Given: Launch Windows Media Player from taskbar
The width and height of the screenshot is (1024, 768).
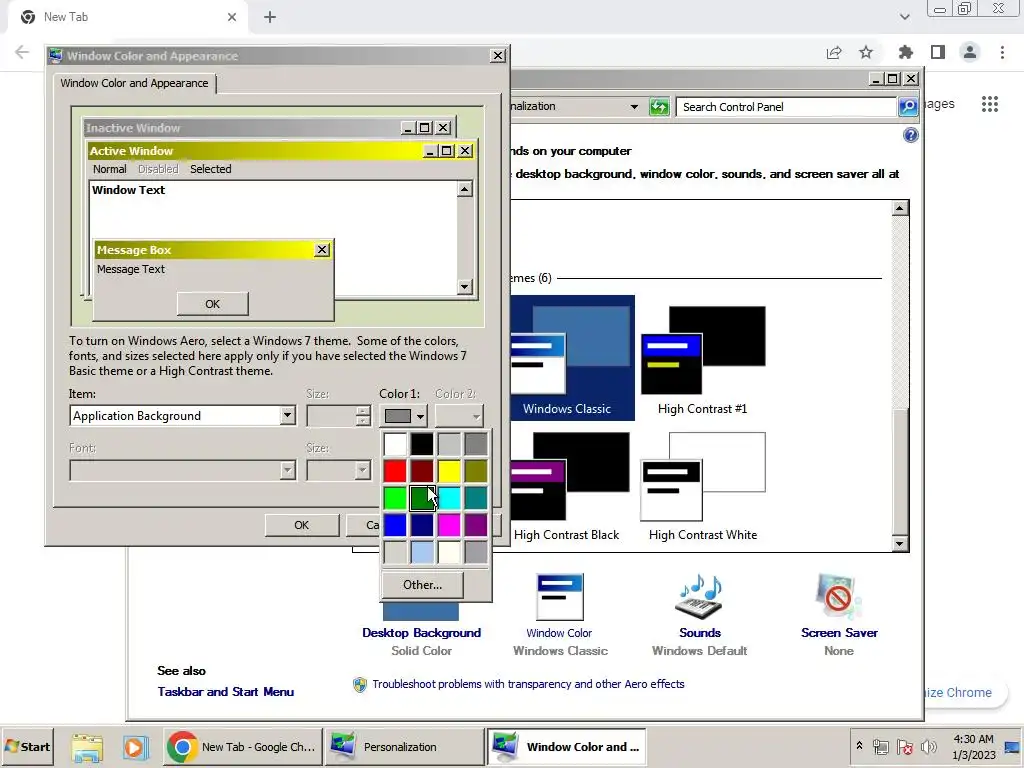Looking at the screenshot, I should (135, 747).
